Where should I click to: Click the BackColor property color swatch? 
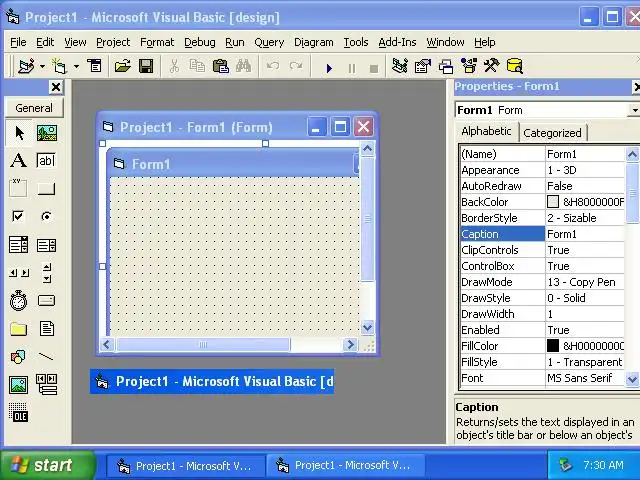point(553,202)
